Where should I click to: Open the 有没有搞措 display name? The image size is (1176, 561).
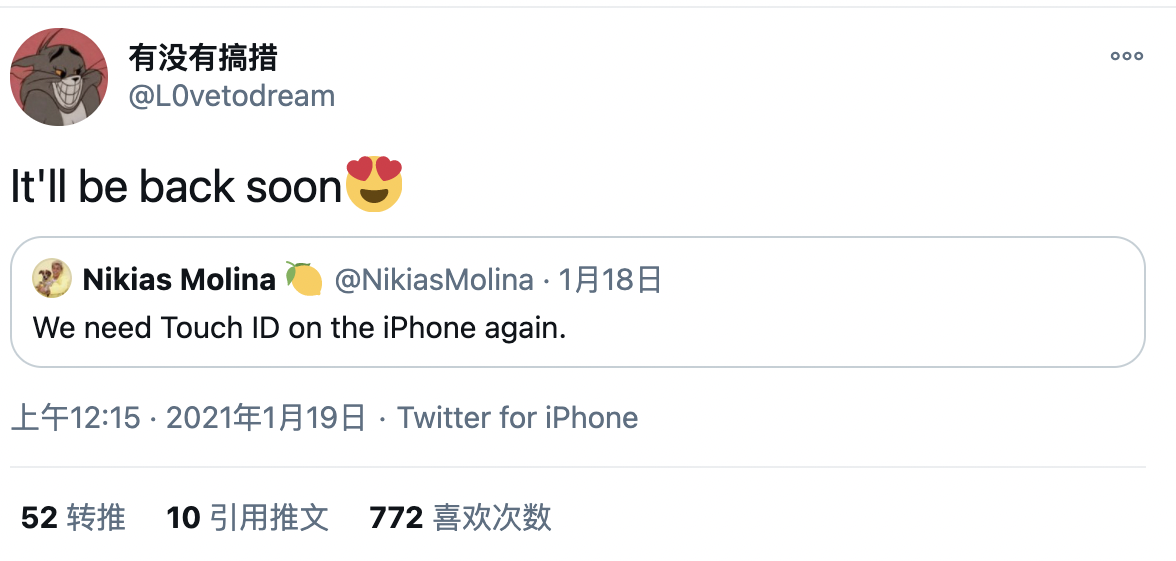[x=203, y=58]
